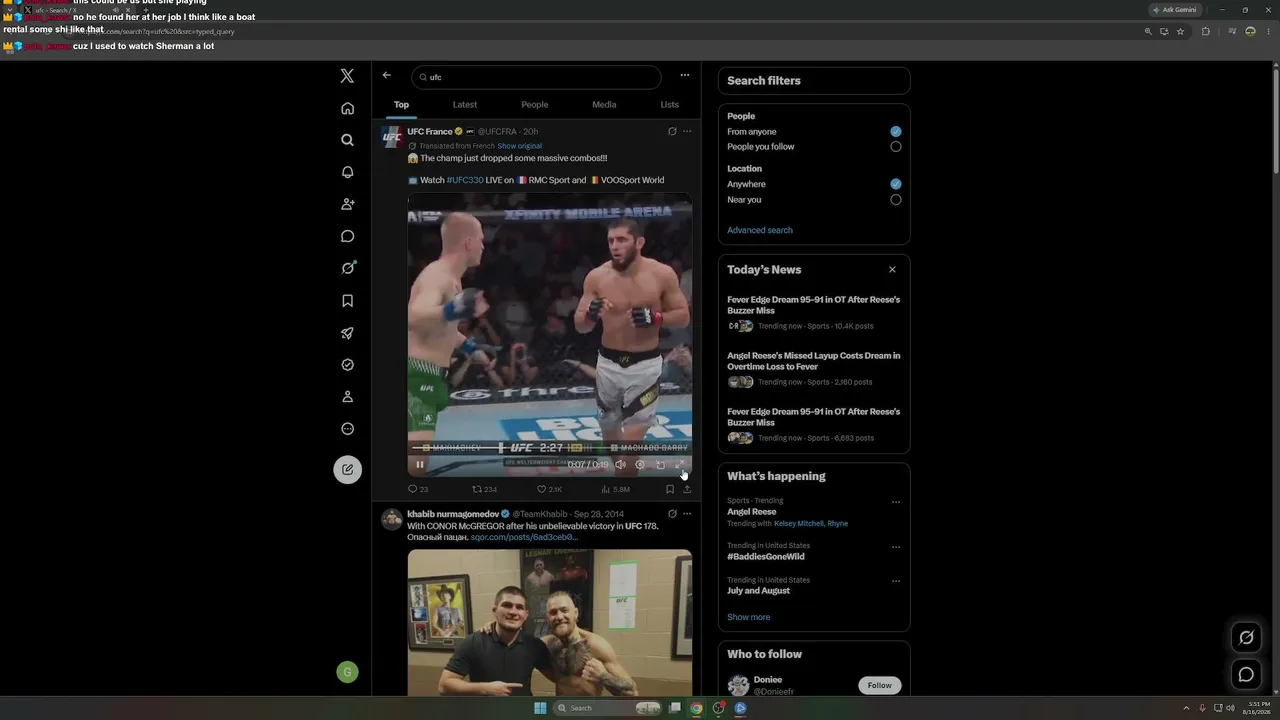
Task: Pause the UFC fight video
Action: click(x=420, y=464)
